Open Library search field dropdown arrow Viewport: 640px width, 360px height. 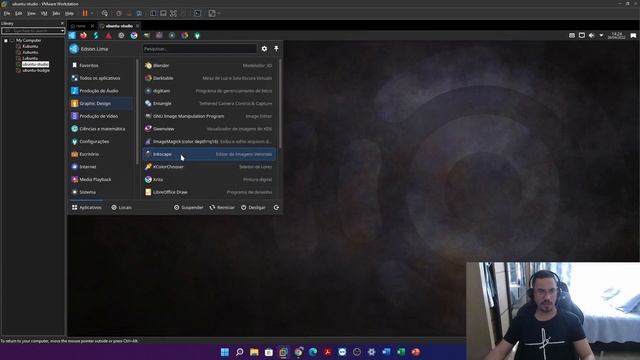(62, 31)
